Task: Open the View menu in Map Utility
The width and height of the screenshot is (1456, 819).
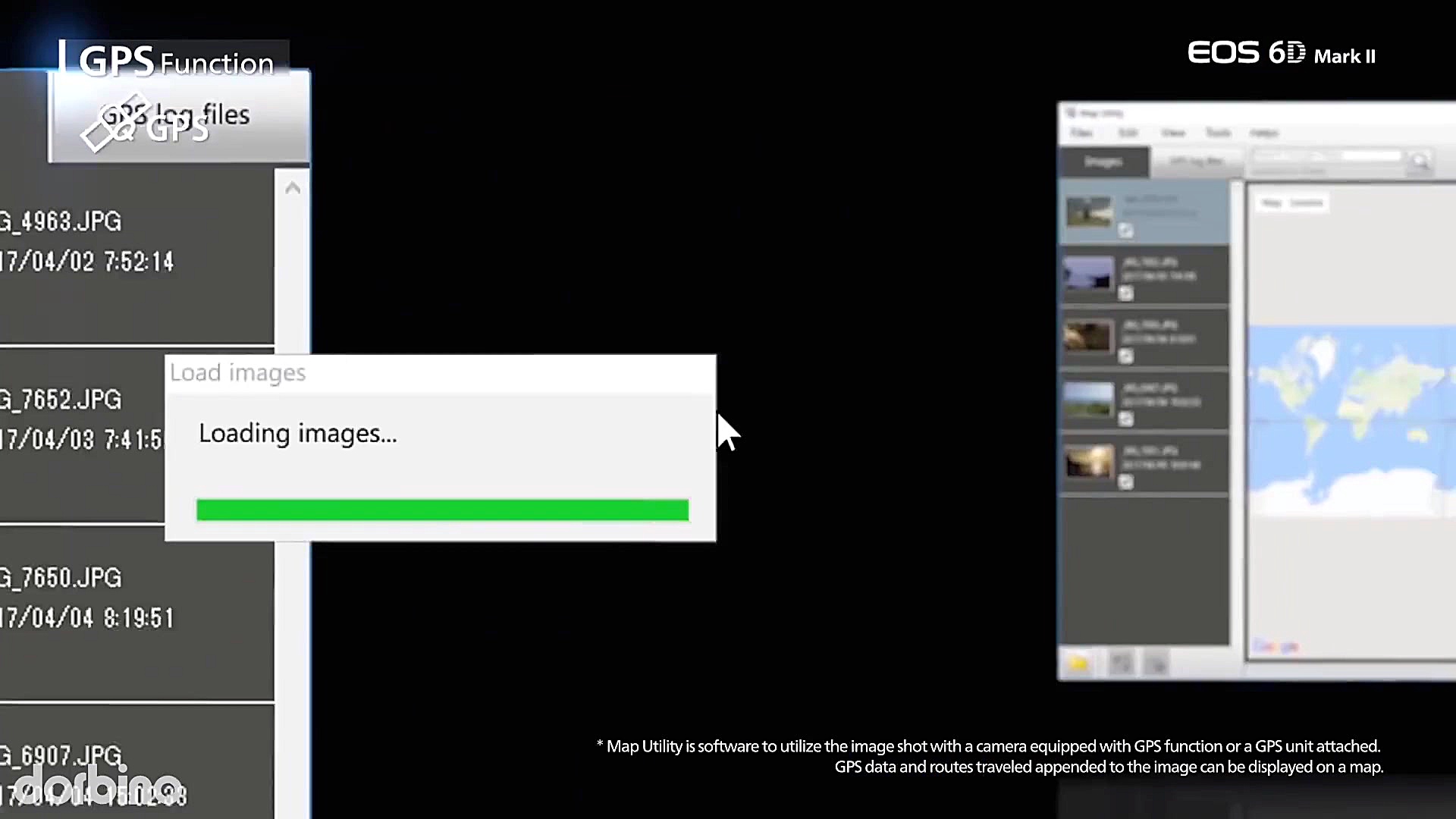Action: point(1172,133)
